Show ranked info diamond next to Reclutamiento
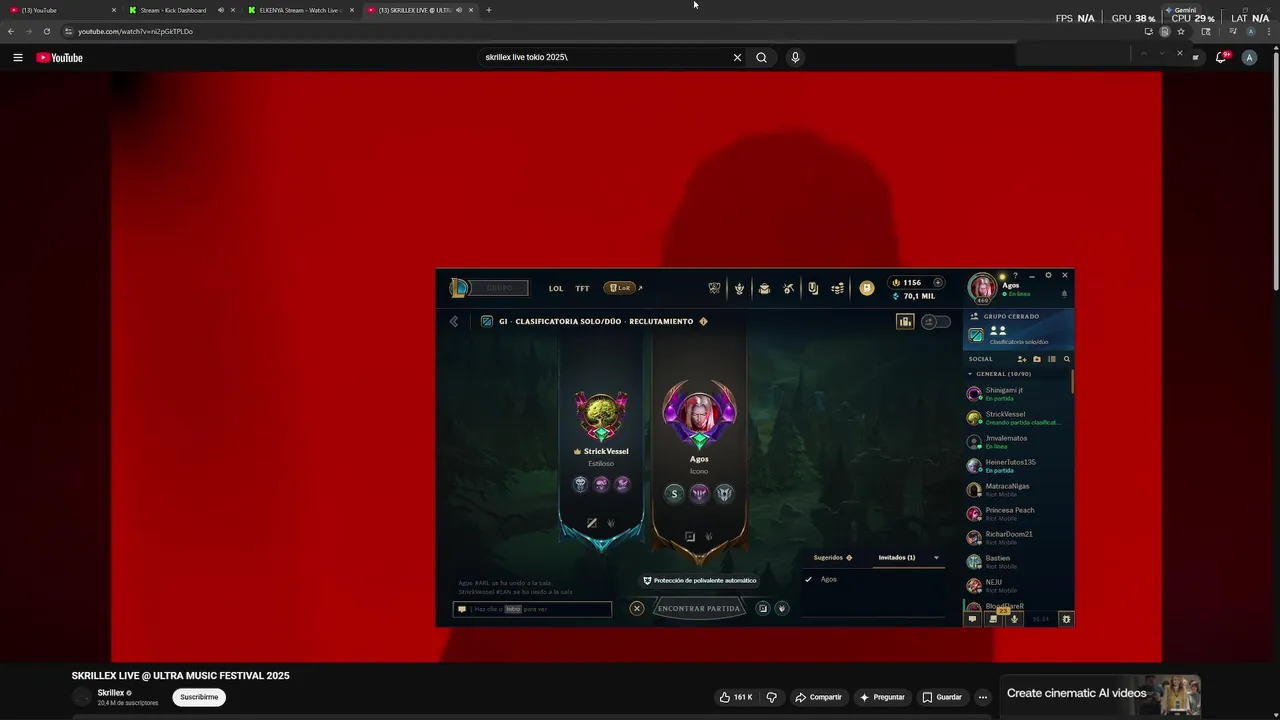Image resolution: width=1280 pixels, height=720 pixels. [x=703, y=321]
